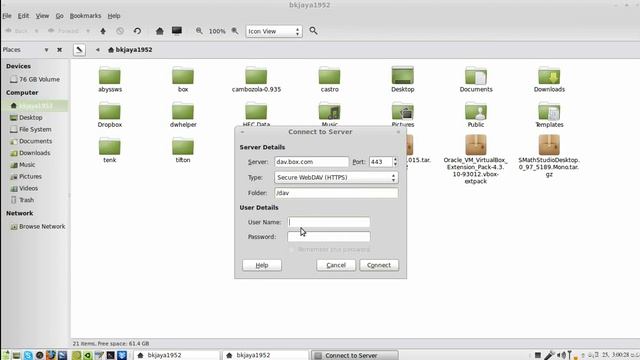Open the Bookmarks menu
This screenshot has height=360, width=640.
(85, 16)
